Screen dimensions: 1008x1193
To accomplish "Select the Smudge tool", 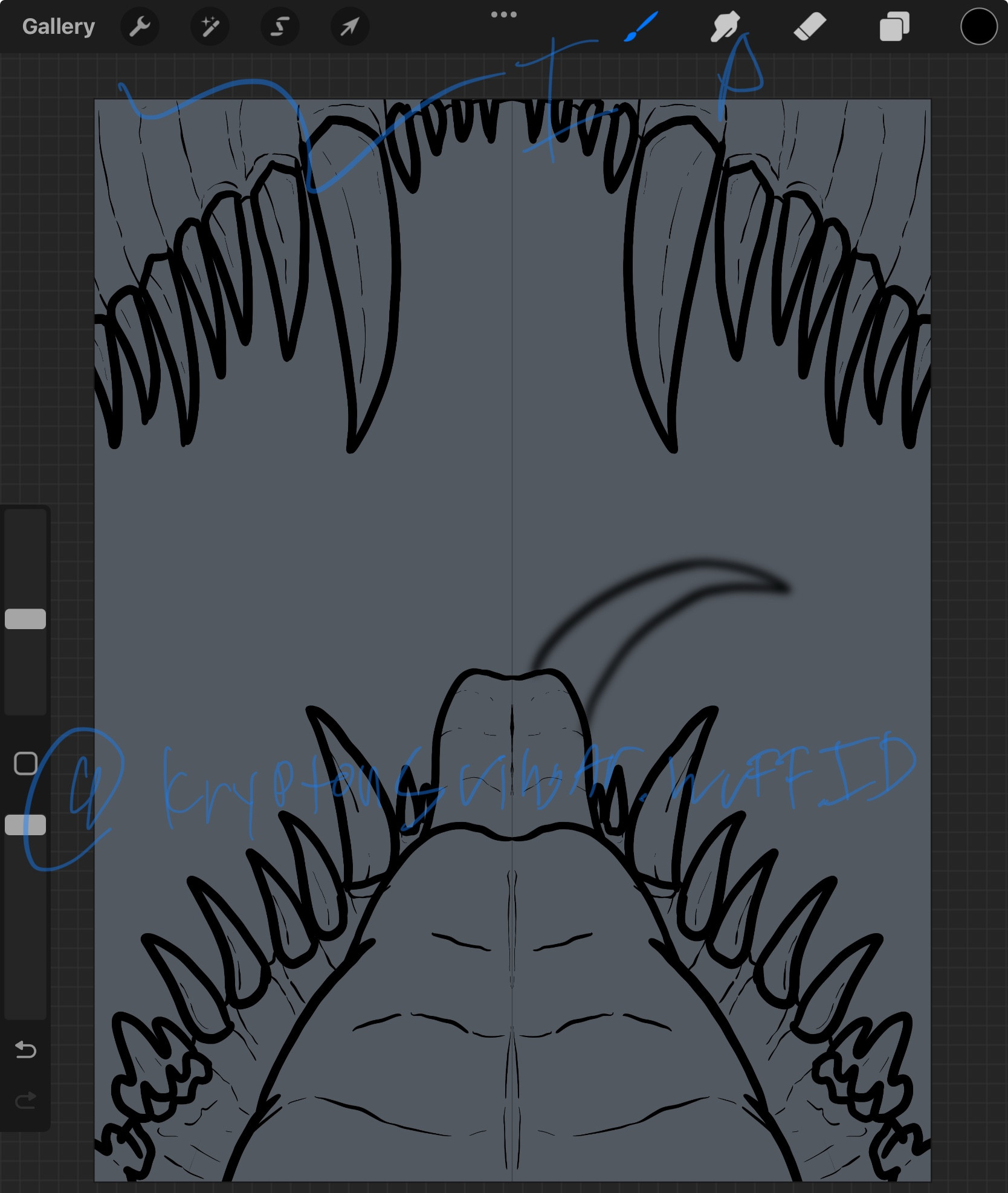I will click(x=725, y=27).
